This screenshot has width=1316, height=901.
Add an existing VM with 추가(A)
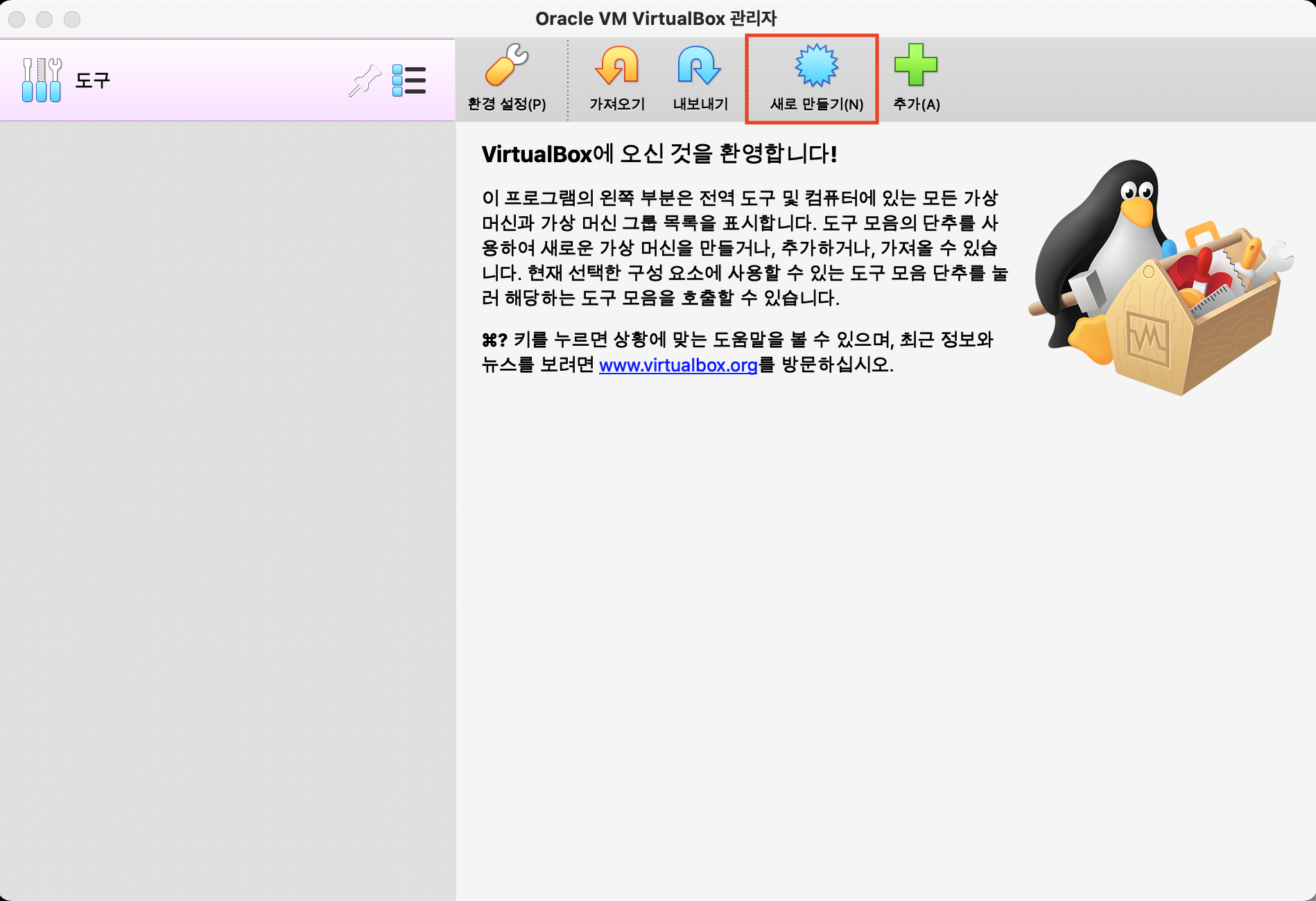916,78
